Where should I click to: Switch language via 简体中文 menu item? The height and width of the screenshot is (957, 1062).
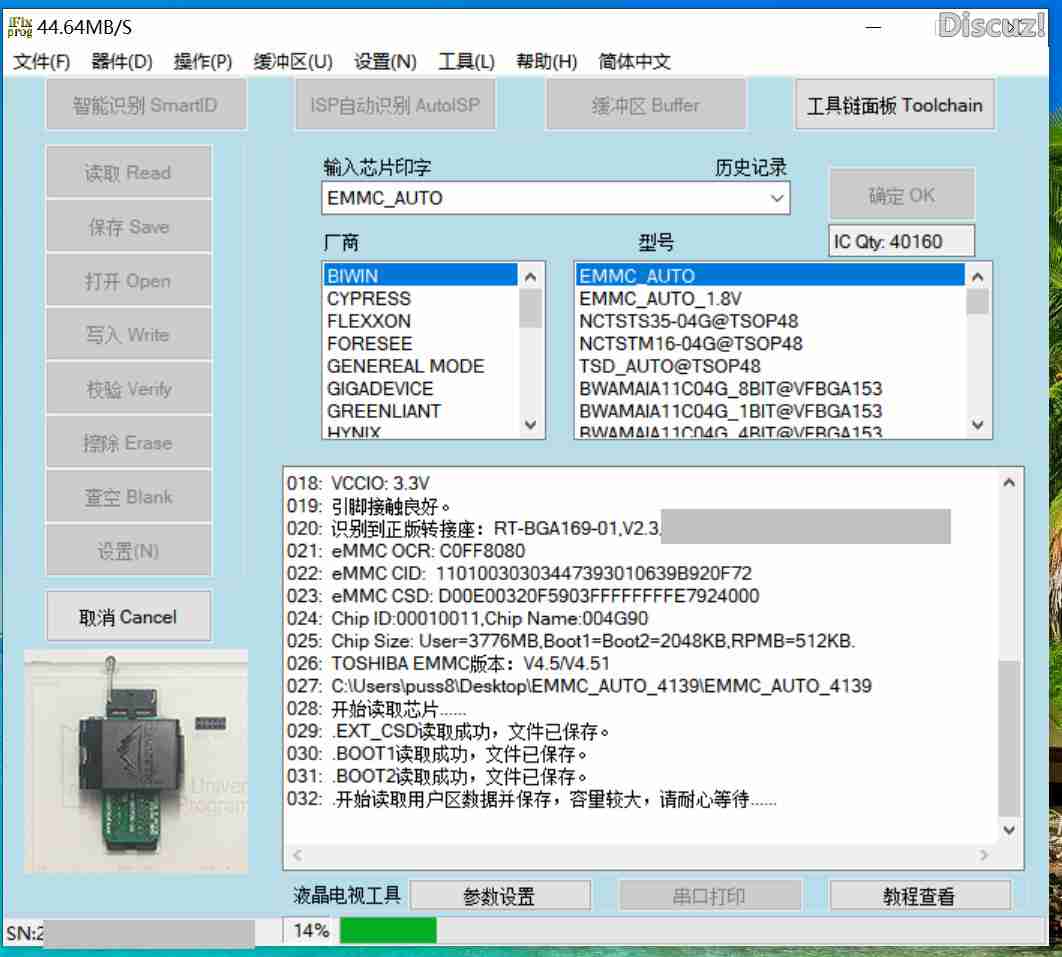coord(633,61)
